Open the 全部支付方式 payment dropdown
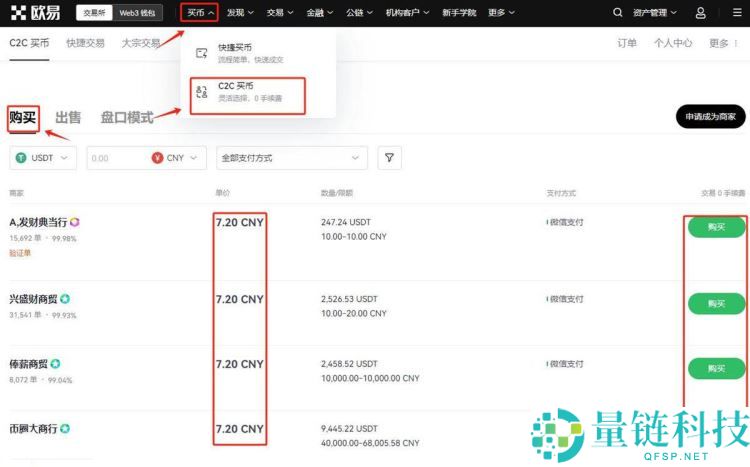 click(x=292, y=158)
